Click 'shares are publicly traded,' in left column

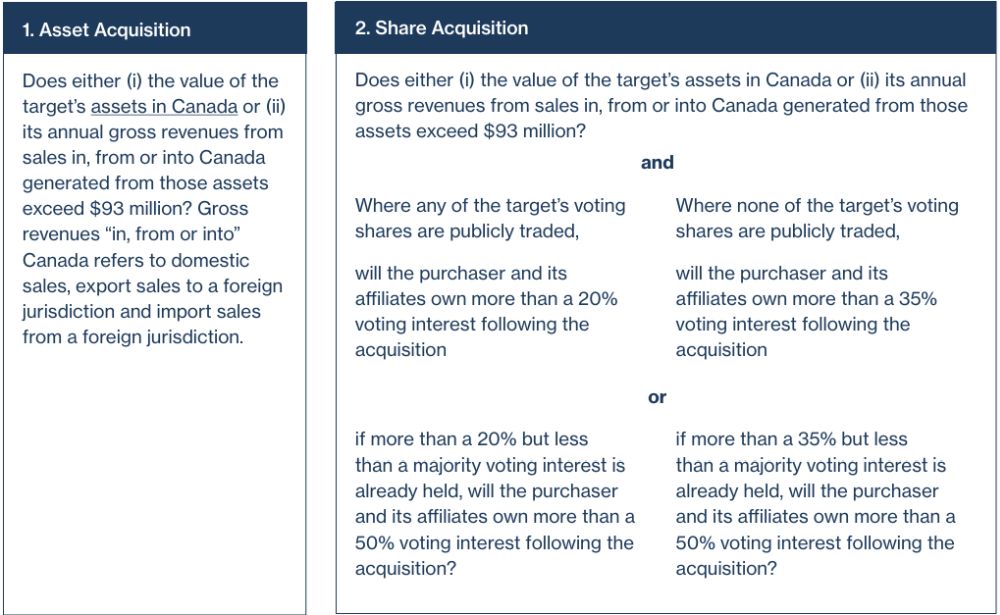tap(467, 231)
